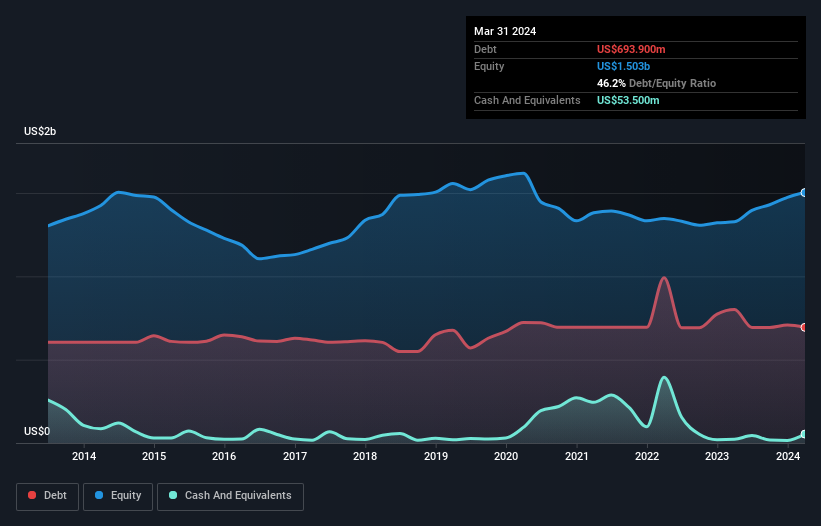Toggle the Equity series in the legend
Image resolution: width=821 pixels, height=526 pixels.
(x=118, y=496)
